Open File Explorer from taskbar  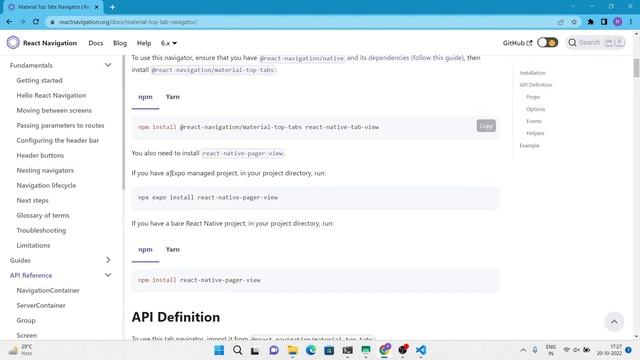292,350
